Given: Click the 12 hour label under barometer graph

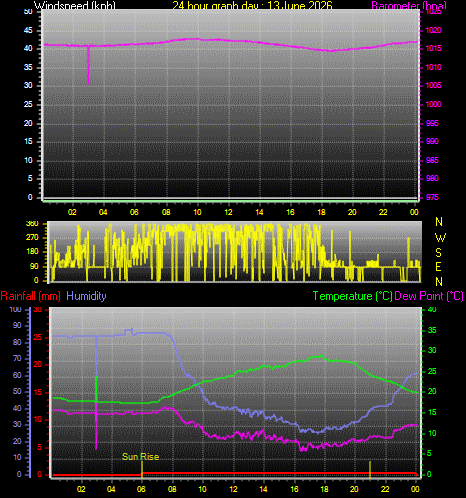Looking at the screenshot, I should [x=228, y=212].
